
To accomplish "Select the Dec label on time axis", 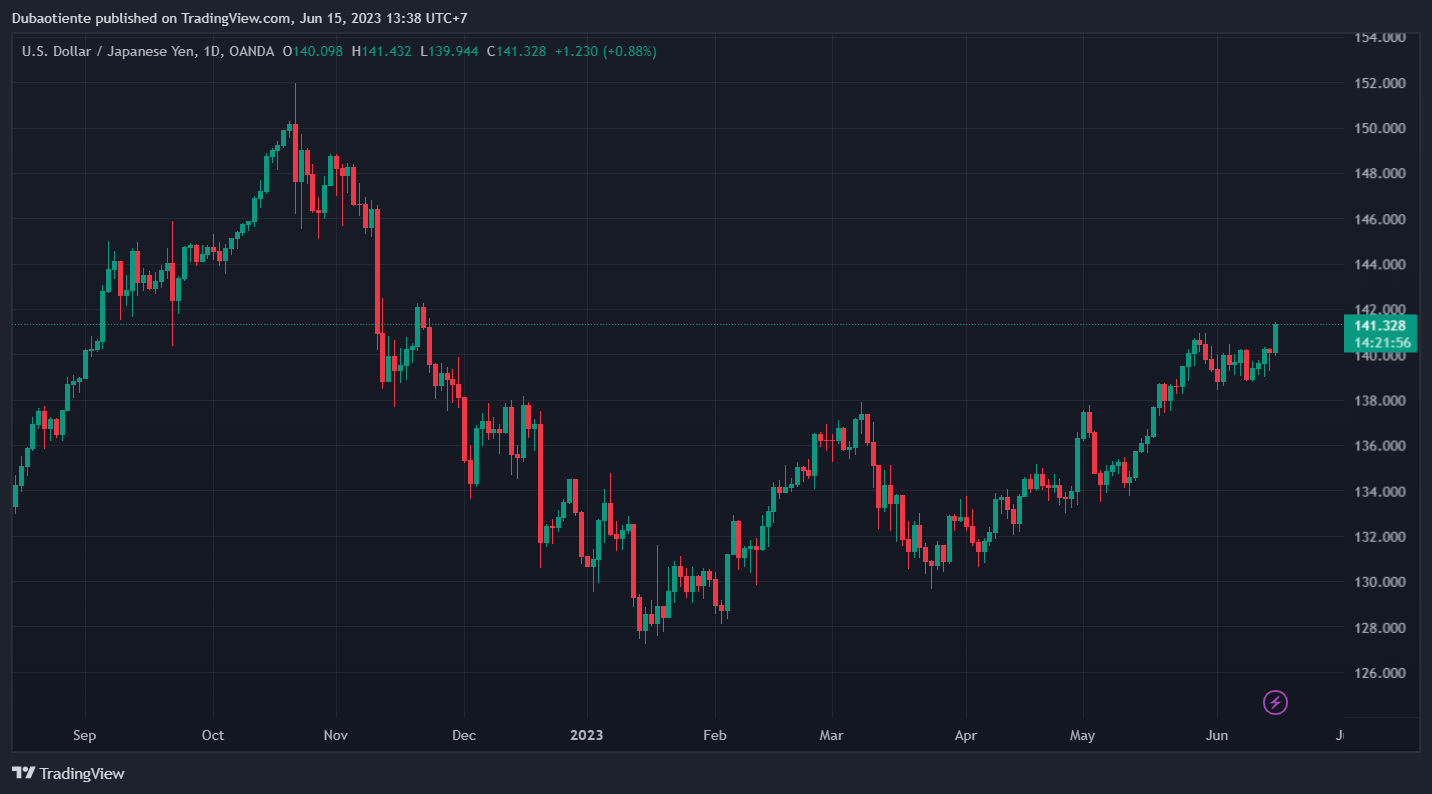I will click(464, 736).
